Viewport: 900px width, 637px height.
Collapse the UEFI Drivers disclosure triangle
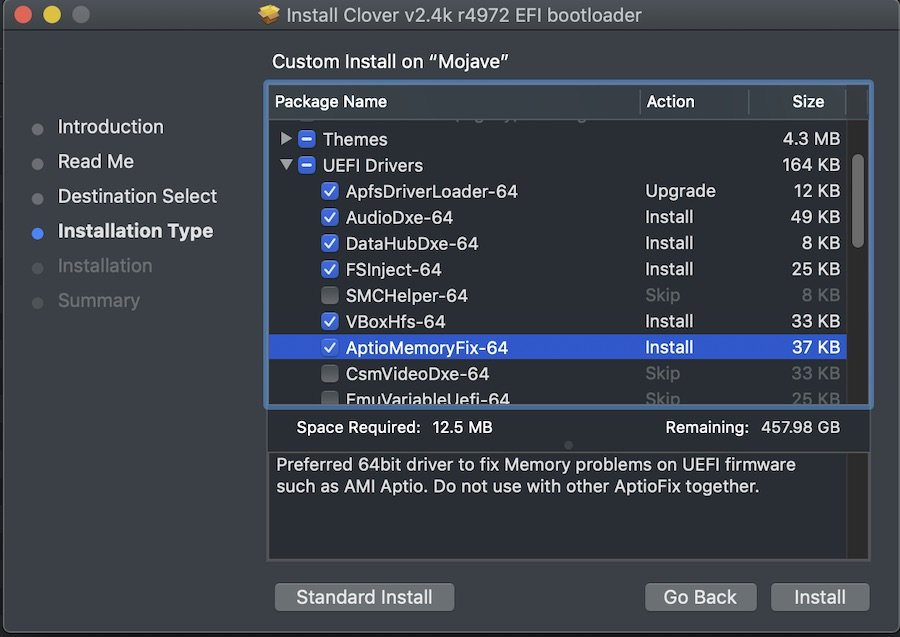pyautogui.click(x=286, y=165)
